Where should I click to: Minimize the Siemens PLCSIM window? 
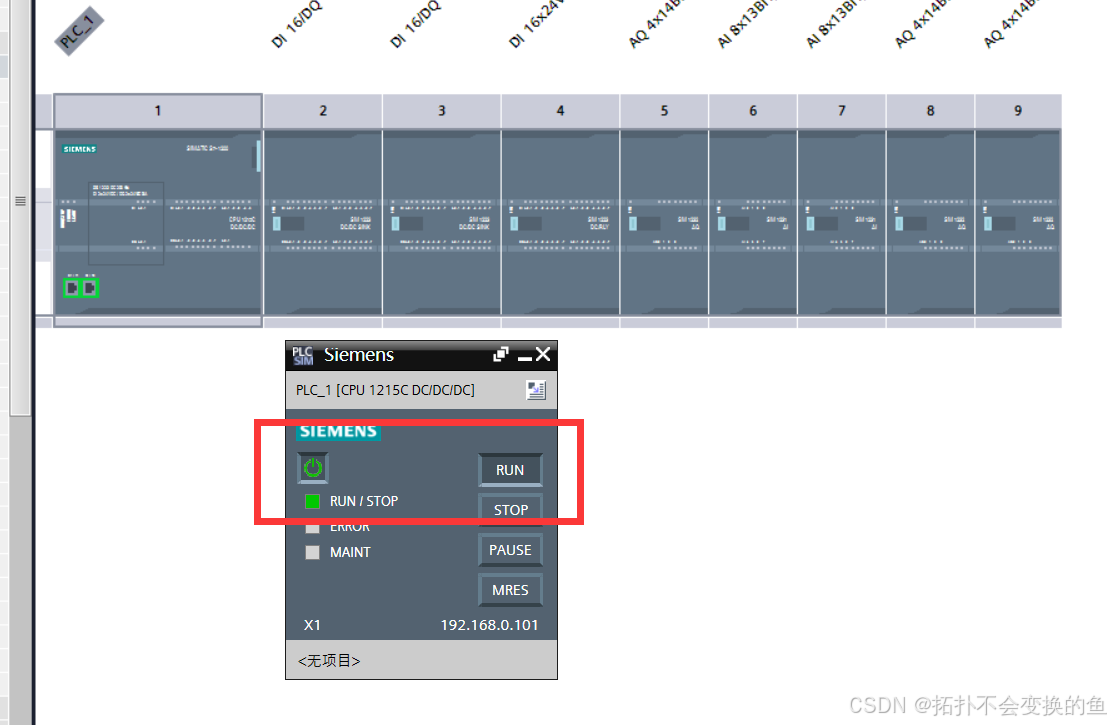coord(524,357)
